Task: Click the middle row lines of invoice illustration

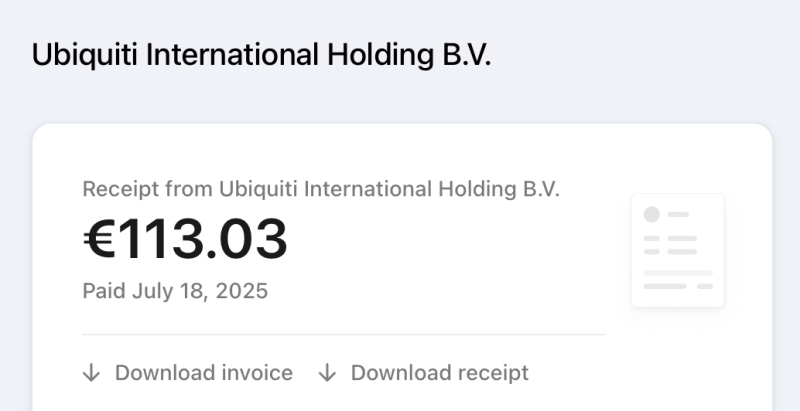Action: [670, 245]
